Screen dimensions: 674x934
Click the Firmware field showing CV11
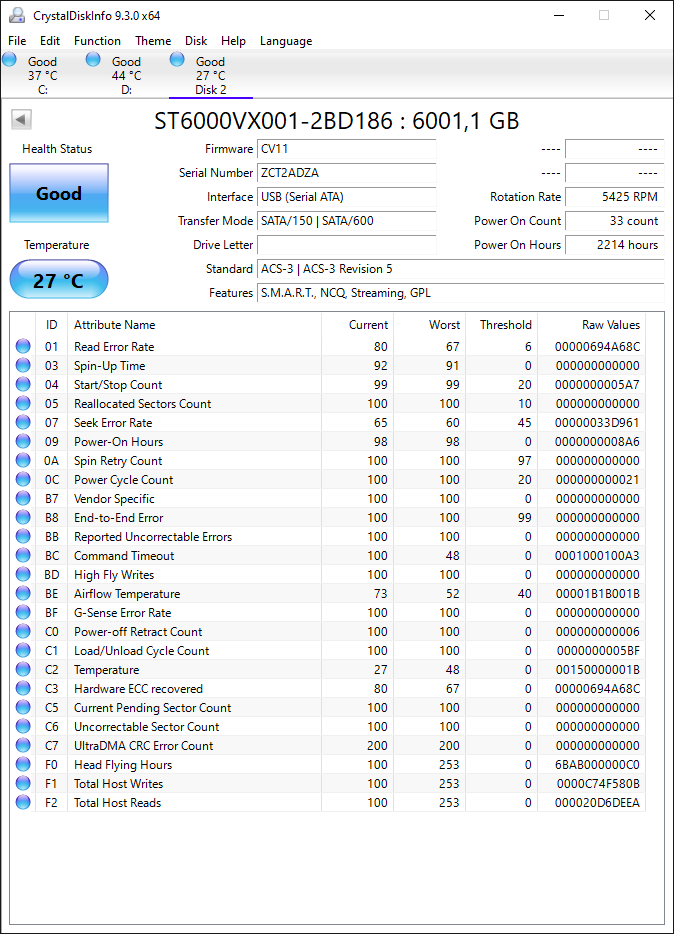point(347,149)
